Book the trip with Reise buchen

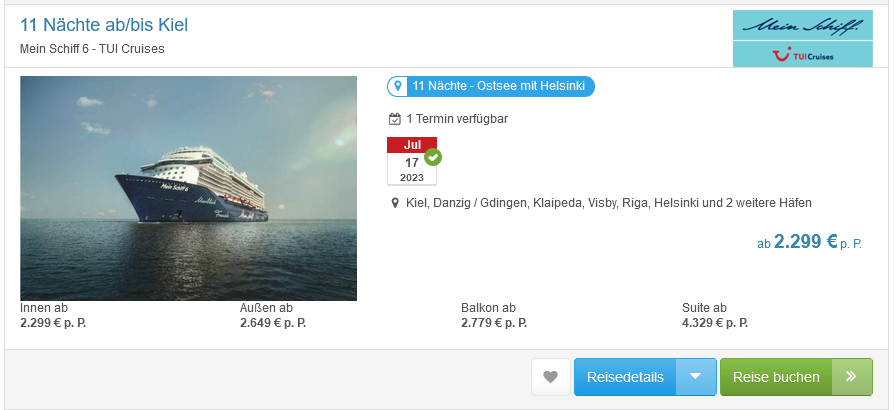[776, 377]
